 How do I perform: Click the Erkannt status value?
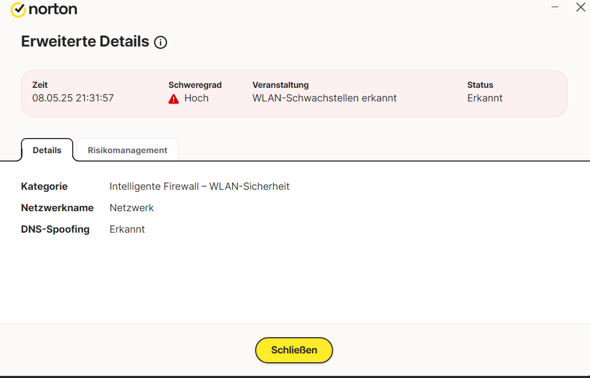(x=485, y=98)
